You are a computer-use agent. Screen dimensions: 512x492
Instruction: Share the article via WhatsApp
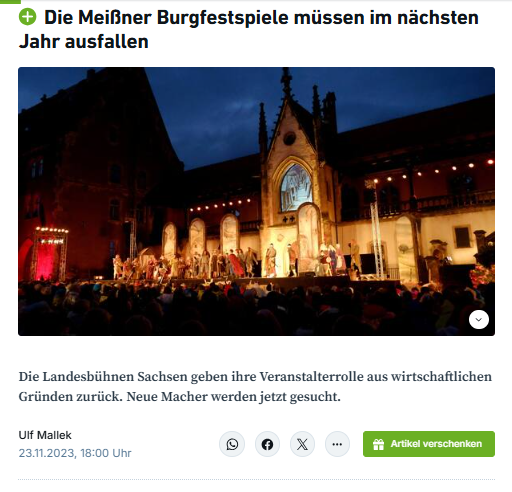point(232,444)
